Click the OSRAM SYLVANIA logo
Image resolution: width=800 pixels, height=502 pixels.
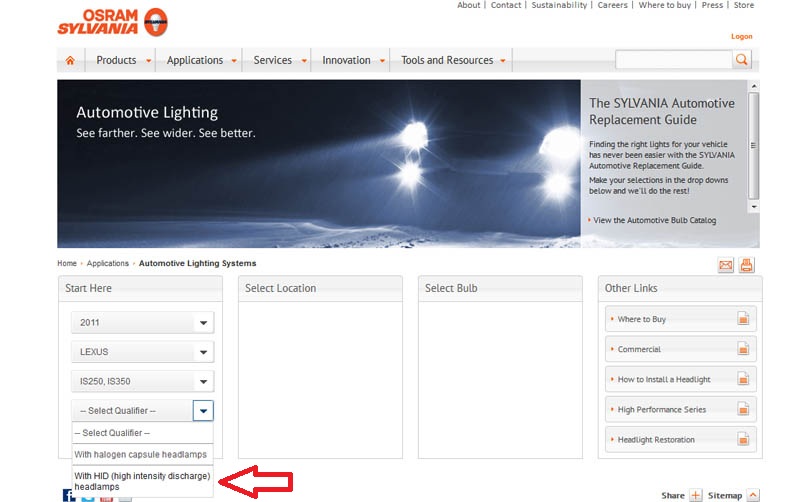click(x=112, y=22)
